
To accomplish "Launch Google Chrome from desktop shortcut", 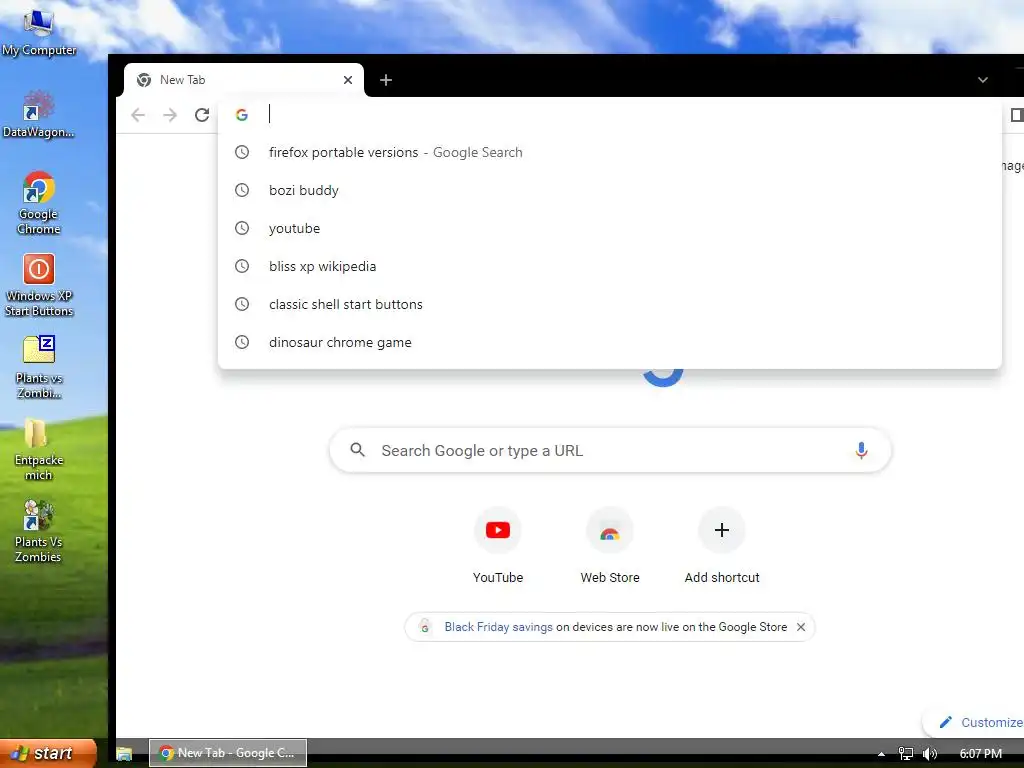I will pos(39,202).
